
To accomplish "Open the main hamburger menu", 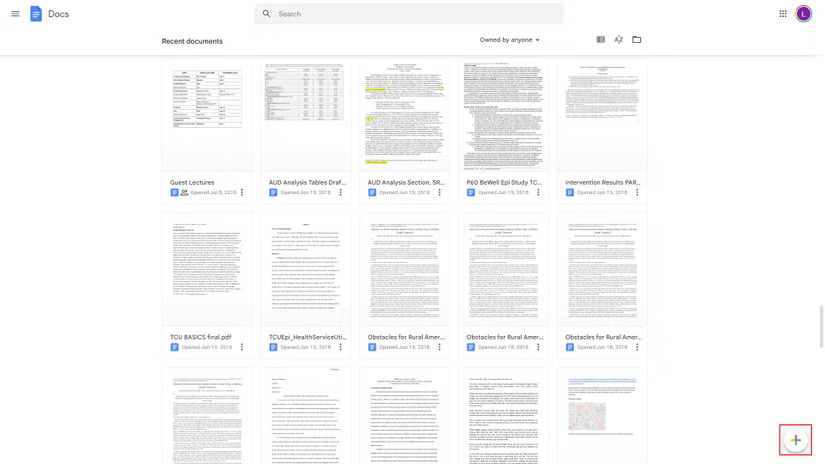I will 15,14.
